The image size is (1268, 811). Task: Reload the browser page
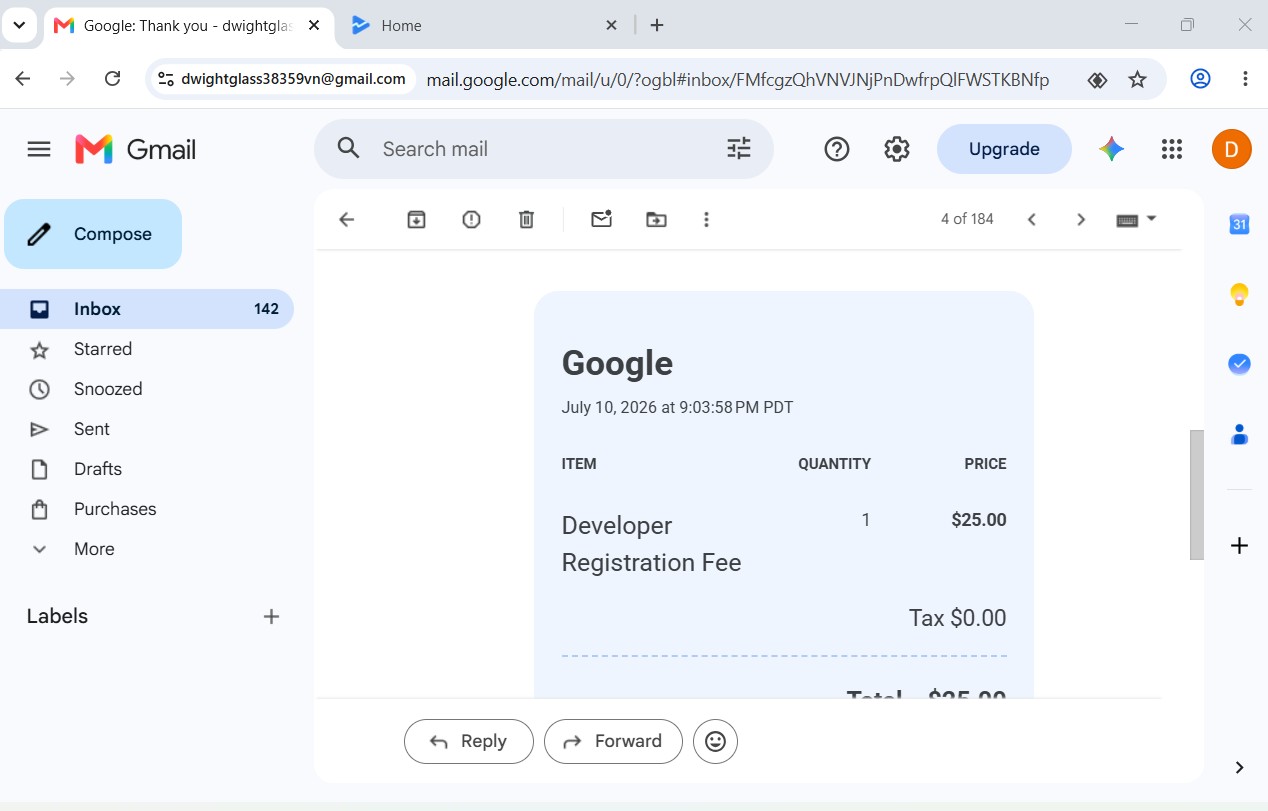tap(113, 79)
